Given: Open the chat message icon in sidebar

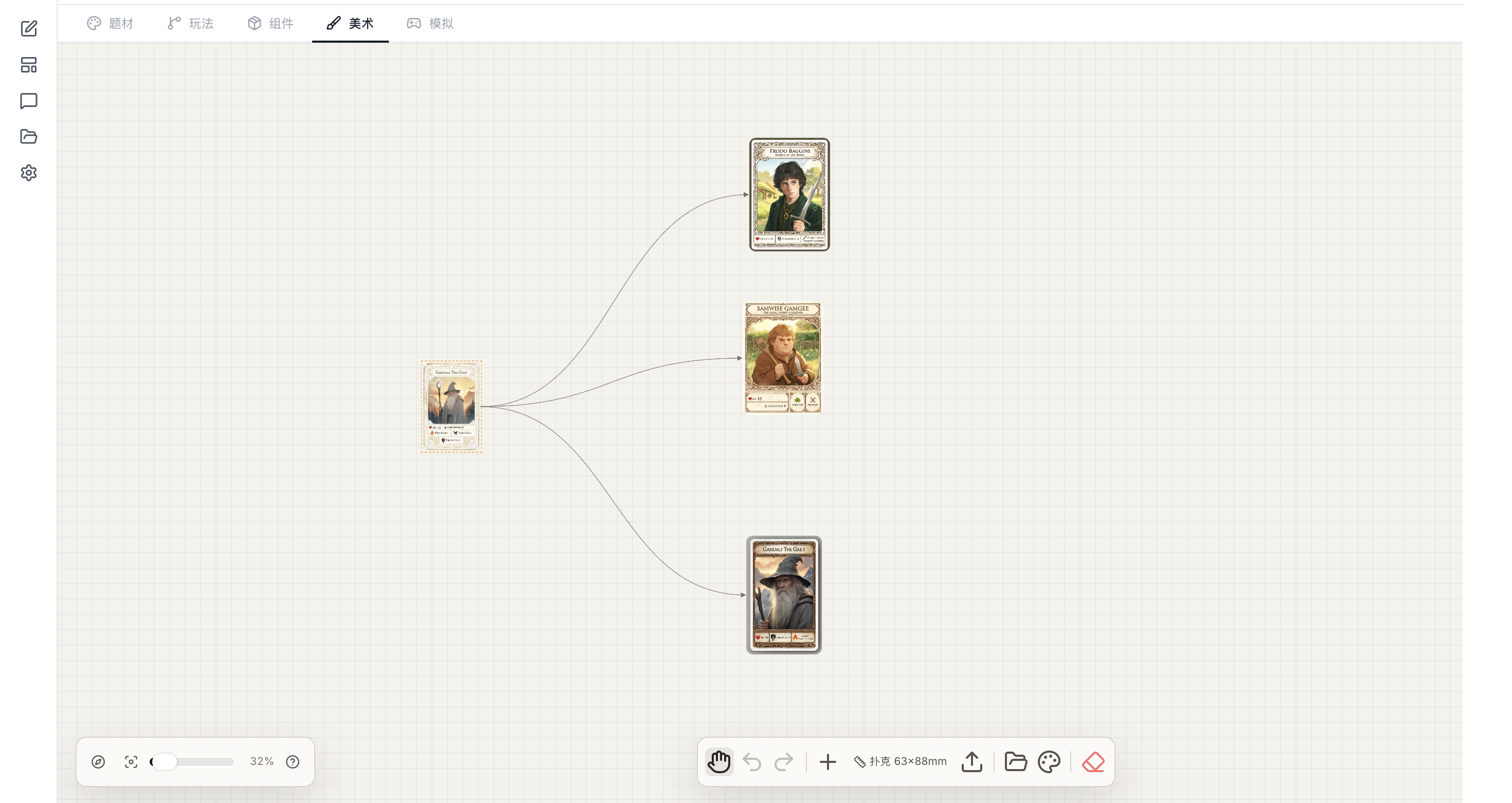Looking at the screenshot, I should click(29, 101).
